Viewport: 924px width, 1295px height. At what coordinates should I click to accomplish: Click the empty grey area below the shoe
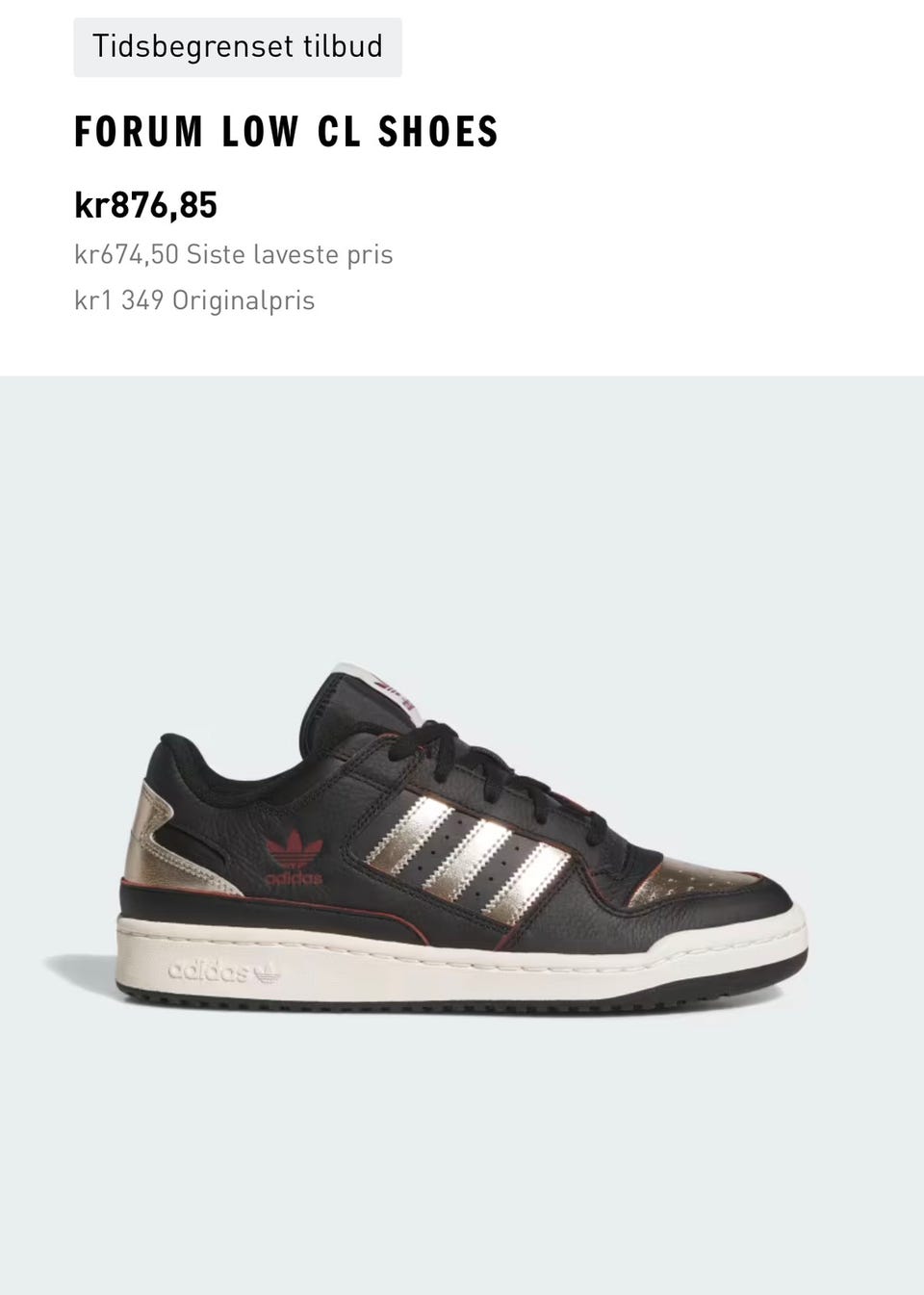pos(462,1155)
